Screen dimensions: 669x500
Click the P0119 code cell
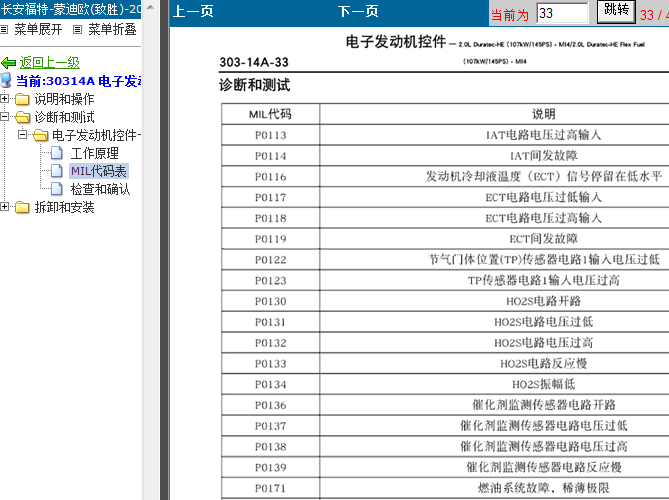270,239
